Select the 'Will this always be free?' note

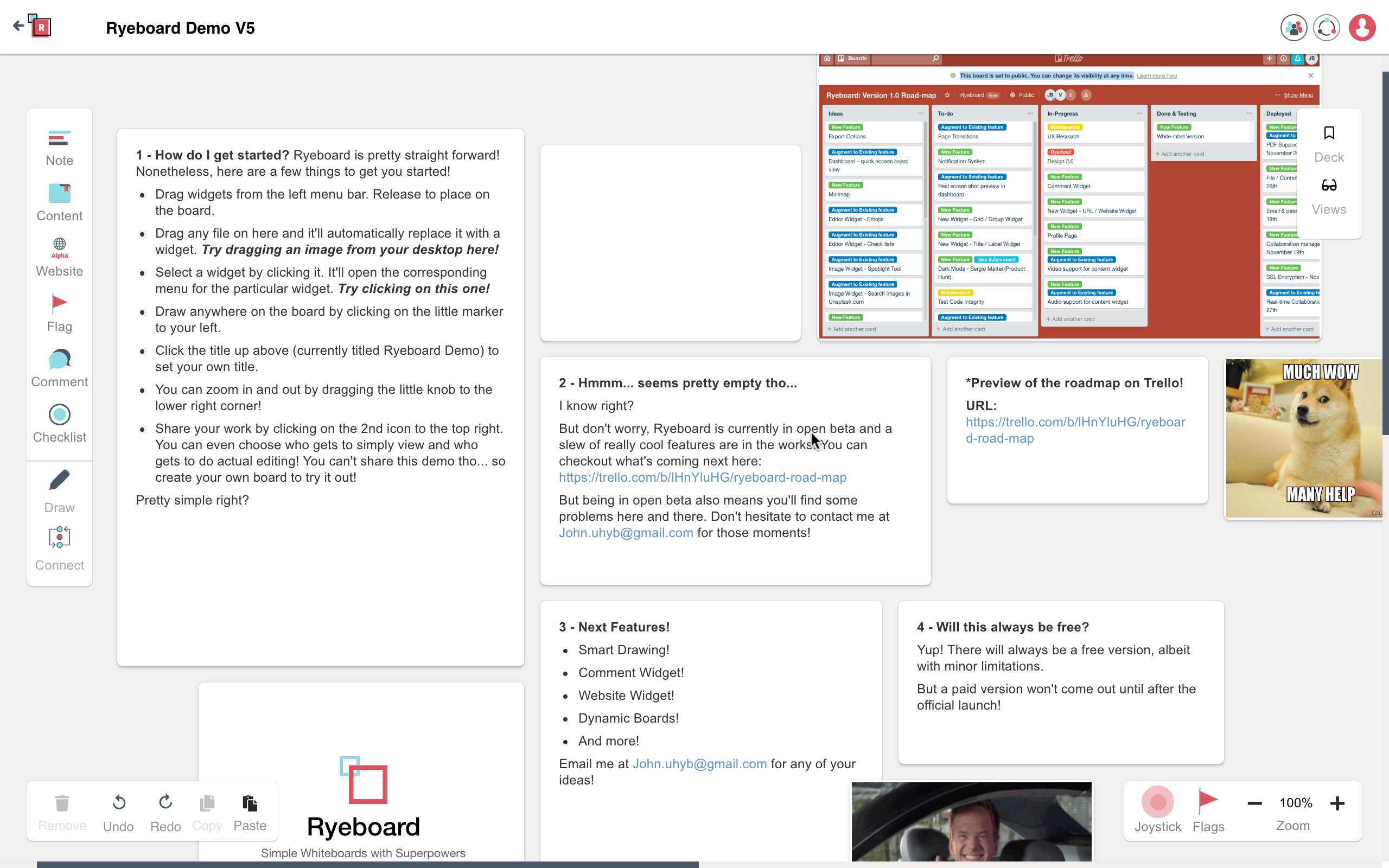(1061, 682)
